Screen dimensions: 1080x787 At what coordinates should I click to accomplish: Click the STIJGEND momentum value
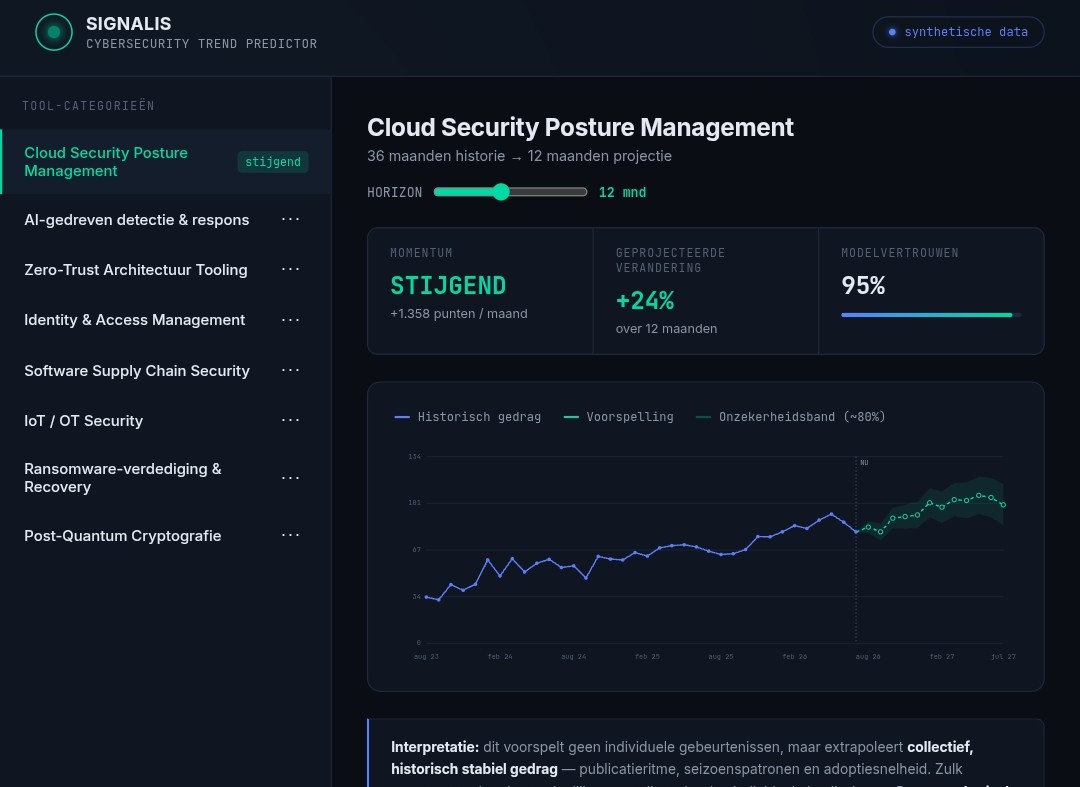pos(448,286)
